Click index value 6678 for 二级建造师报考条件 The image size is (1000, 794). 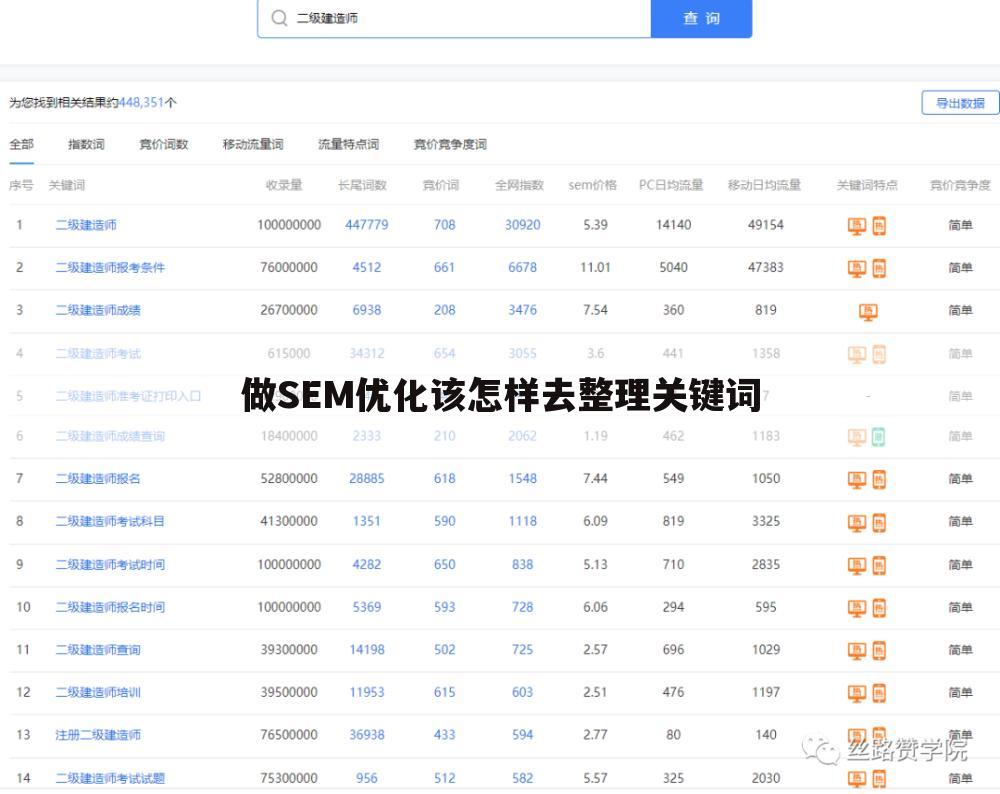click(x=522, y=267)
